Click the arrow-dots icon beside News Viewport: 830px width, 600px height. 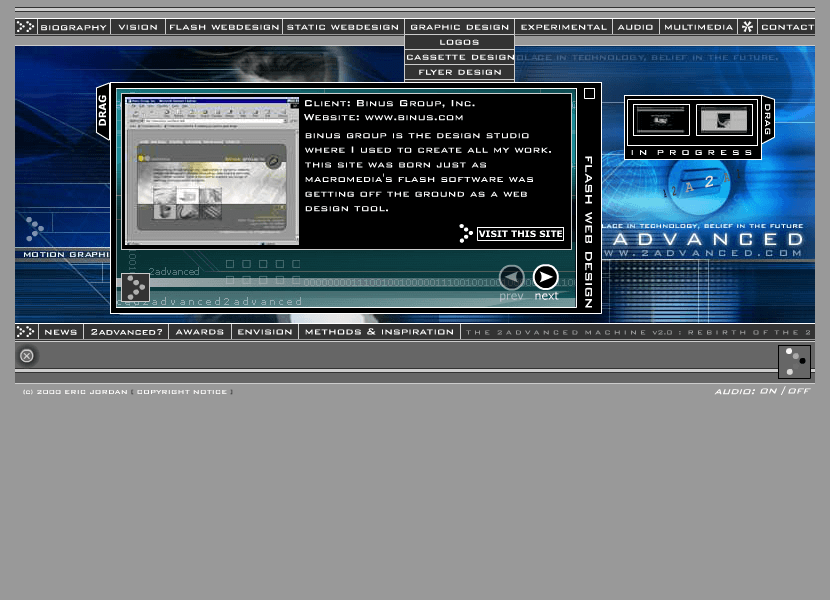point(25,332)
